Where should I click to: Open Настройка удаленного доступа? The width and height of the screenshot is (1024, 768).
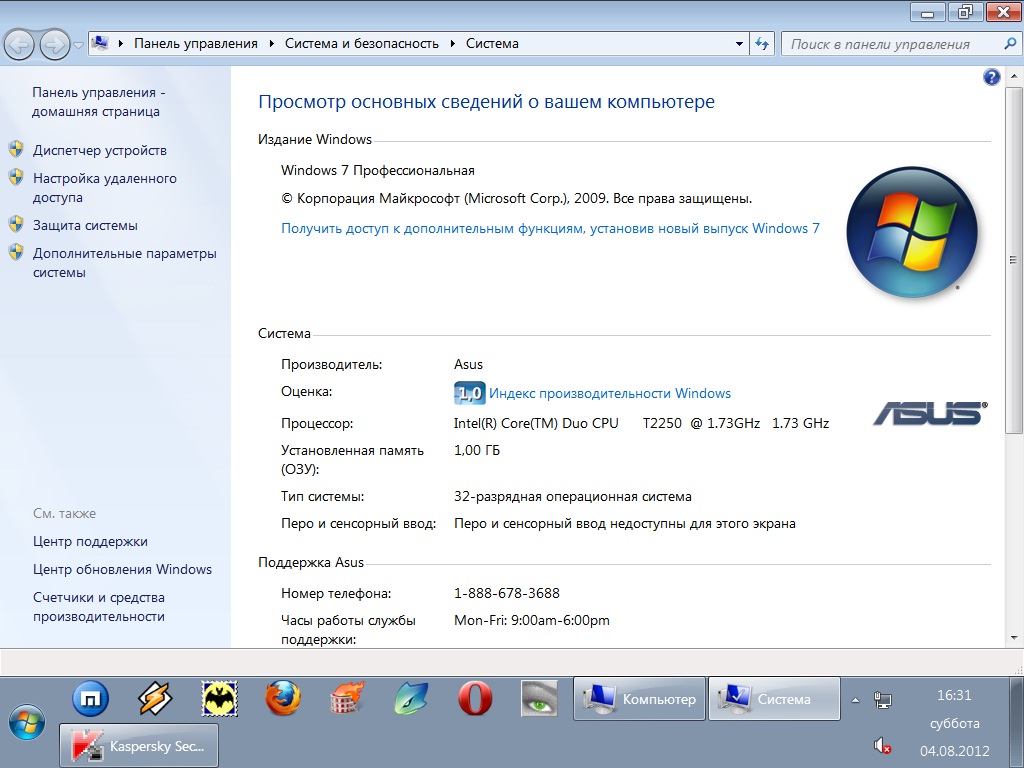pyautogui.click(x=104, y=187)
